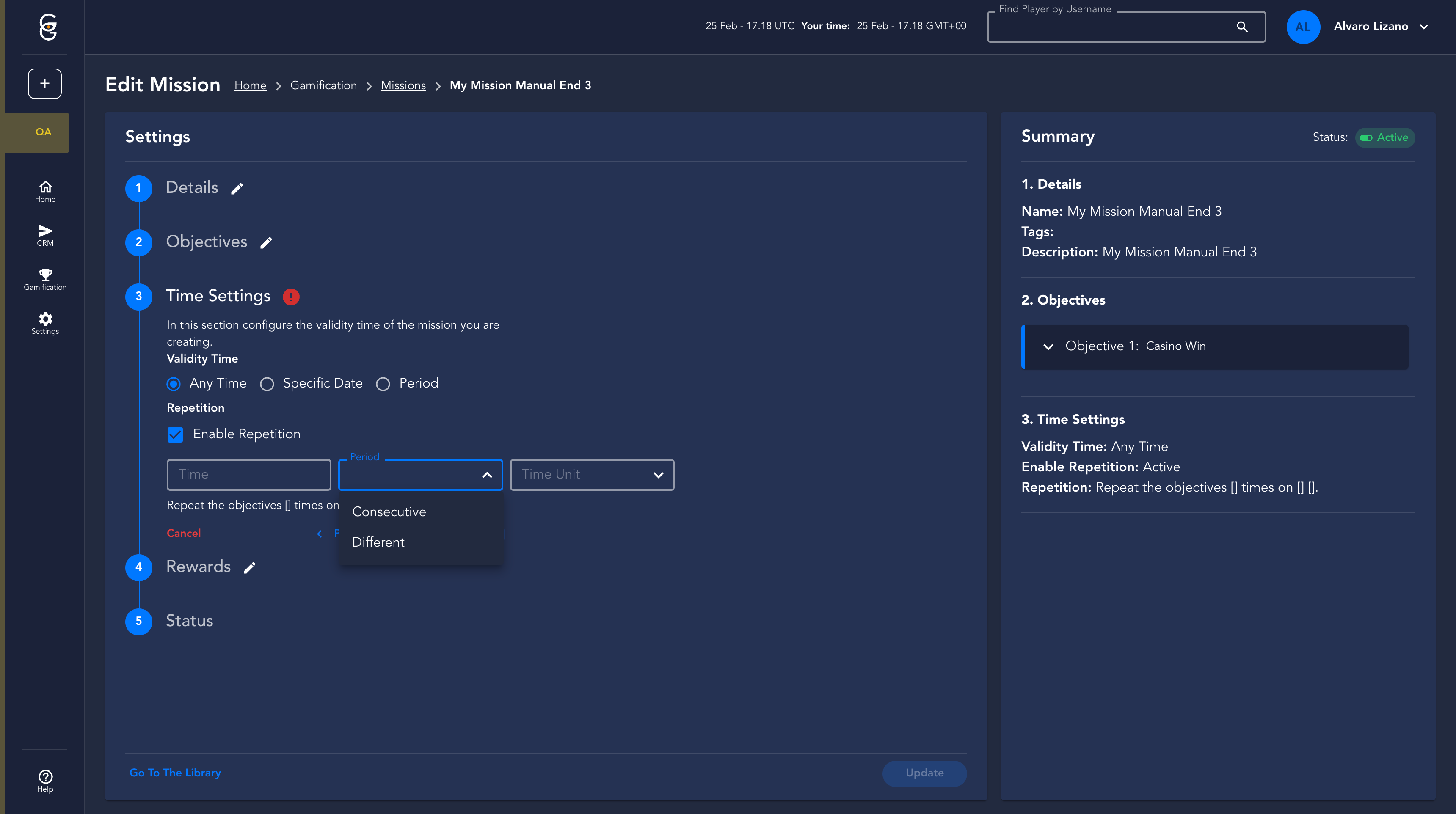Click the plus button in the sidebar

click(44, 84)
